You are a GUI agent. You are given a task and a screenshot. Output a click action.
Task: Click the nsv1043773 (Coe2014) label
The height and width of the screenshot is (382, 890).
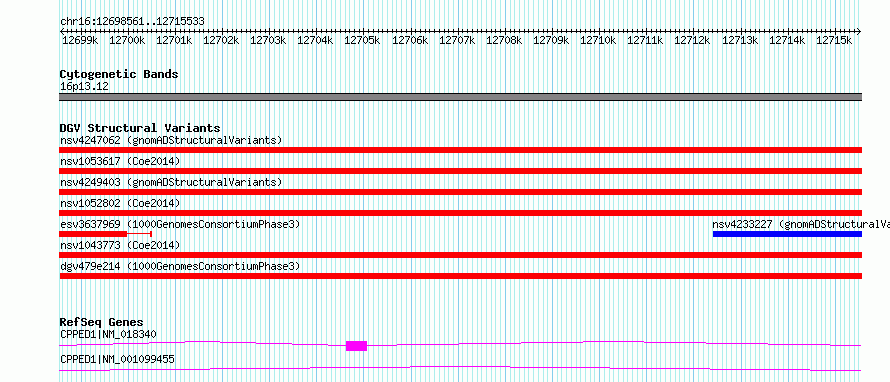point(120,245)
